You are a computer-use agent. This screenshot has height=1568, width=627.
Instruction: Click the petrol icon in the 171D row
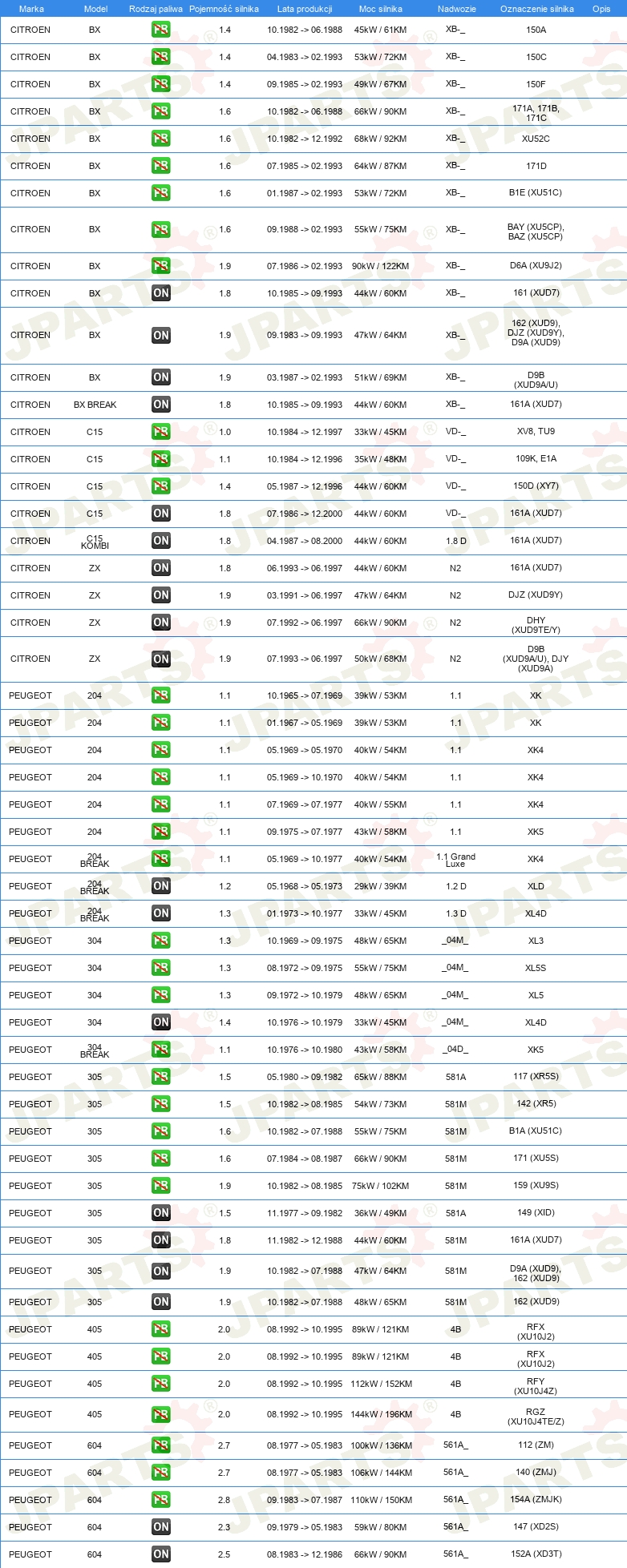(161, 166)
